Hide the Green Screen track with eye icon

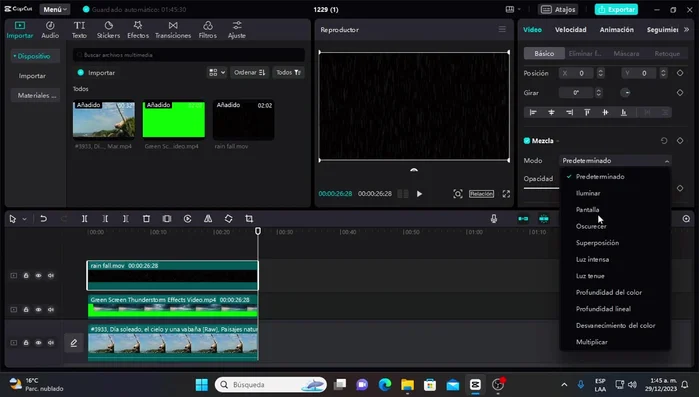pos(38,309)
